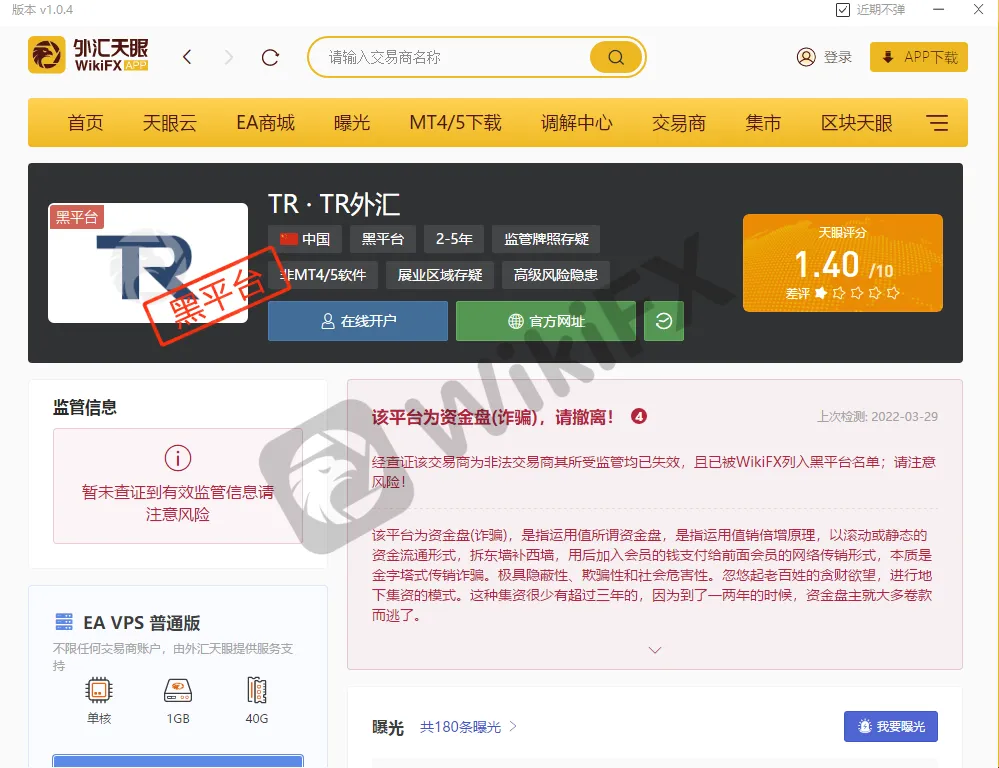The image size is (999, 768).
Task: Click the 监管牌照存疑 tag
Action: 546,239
